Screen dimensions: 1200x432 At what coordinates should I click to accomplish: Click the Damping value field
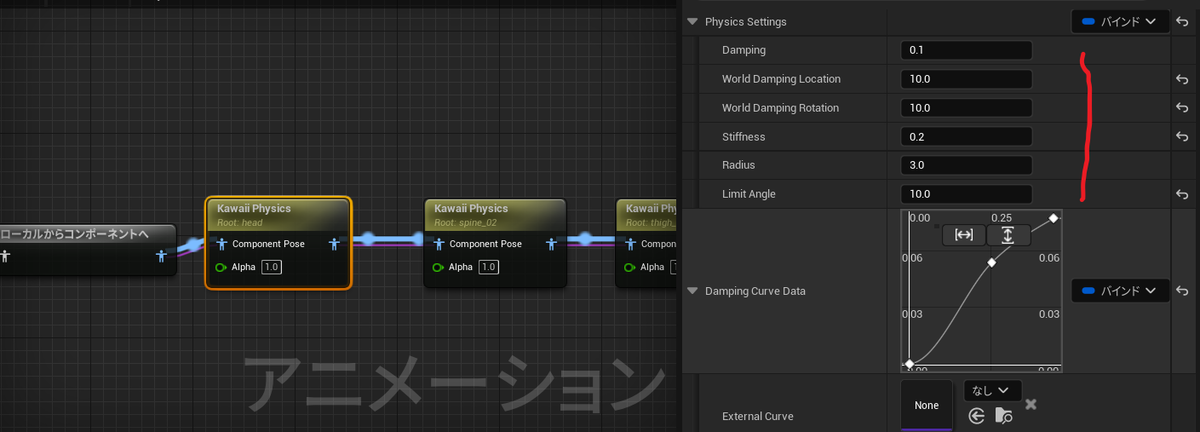click(966, 50)
